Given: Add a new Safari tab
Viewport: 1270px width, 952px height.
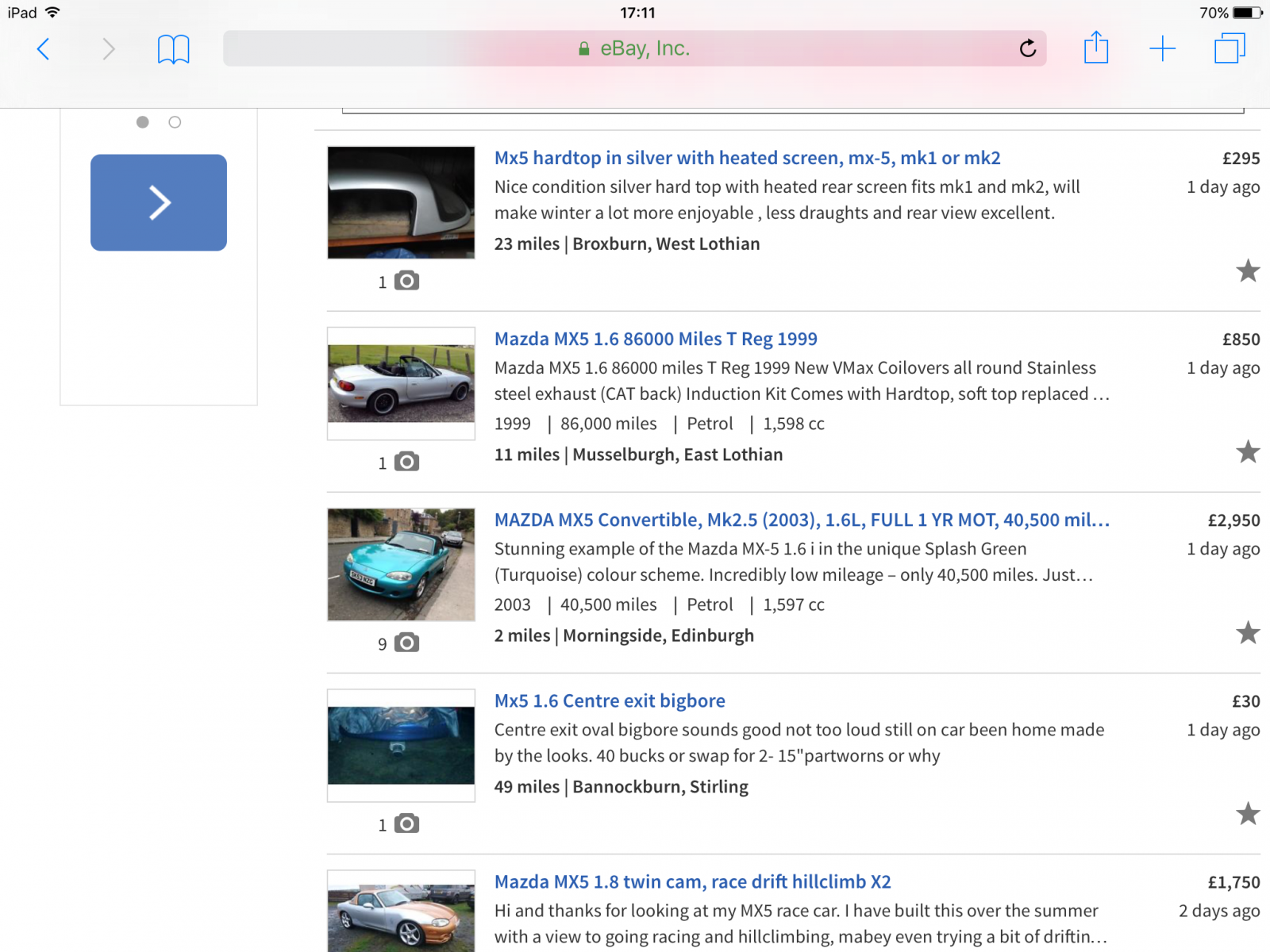Looking at the screenshot, I should click(x=1162, y=48).
